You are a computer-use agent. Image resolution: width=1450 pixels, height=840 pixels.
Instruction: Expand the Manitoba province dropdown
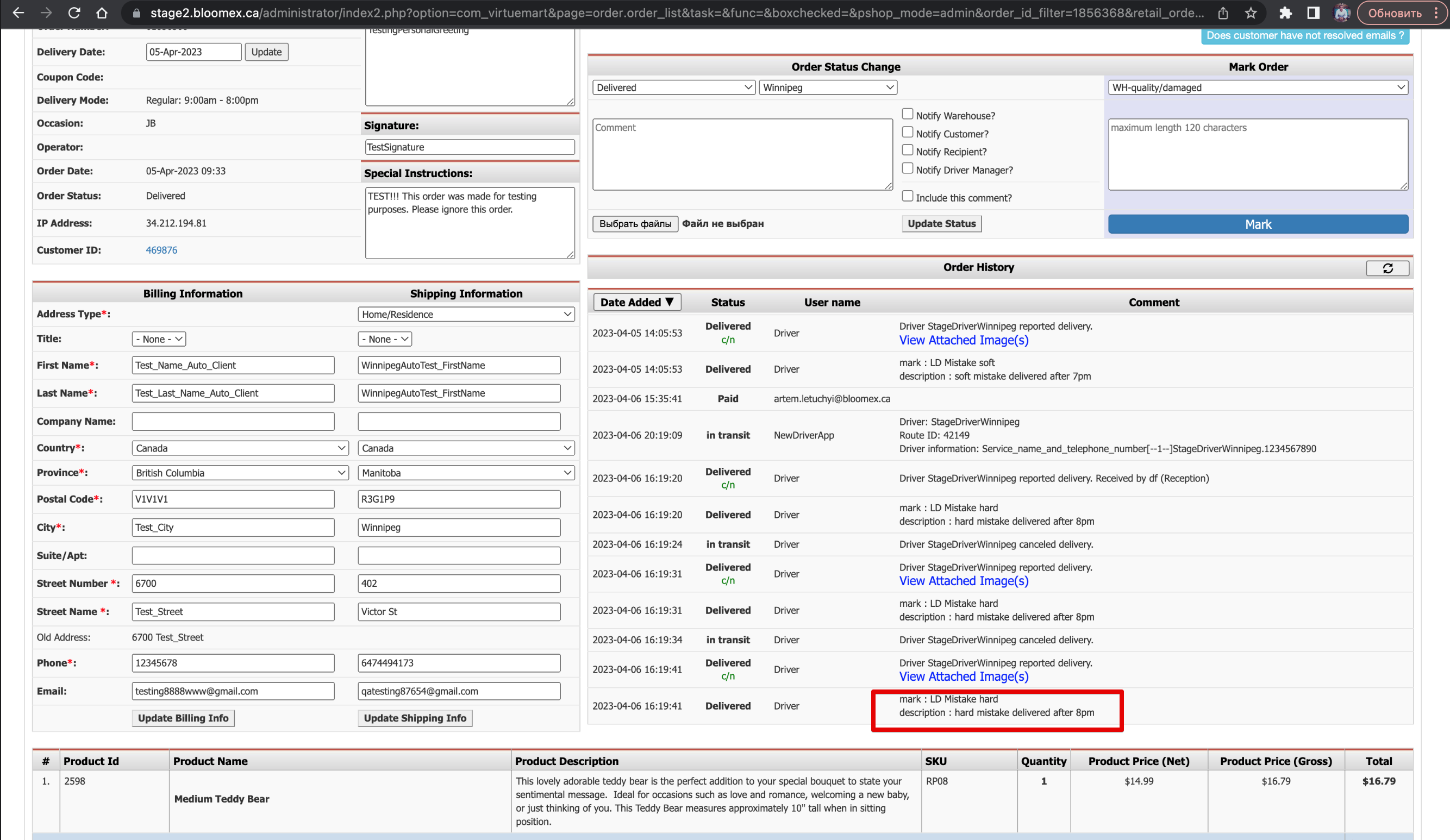click(466, 473)
